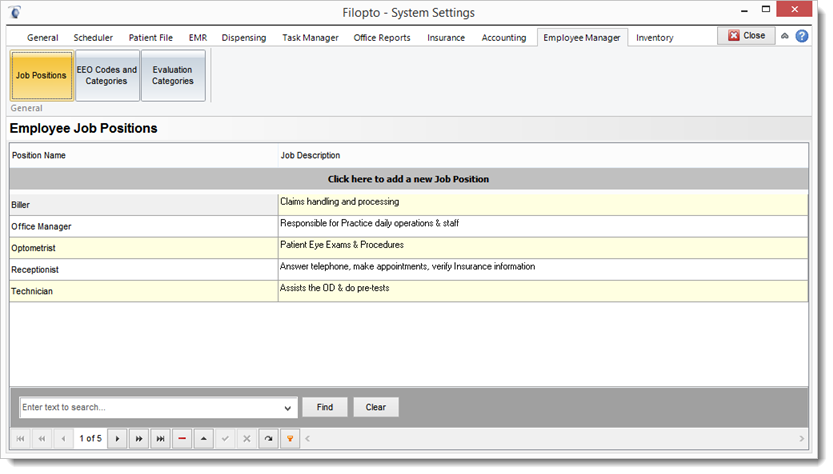
Task: Click the edit record up-triangle button
Action: click(203, 439)
